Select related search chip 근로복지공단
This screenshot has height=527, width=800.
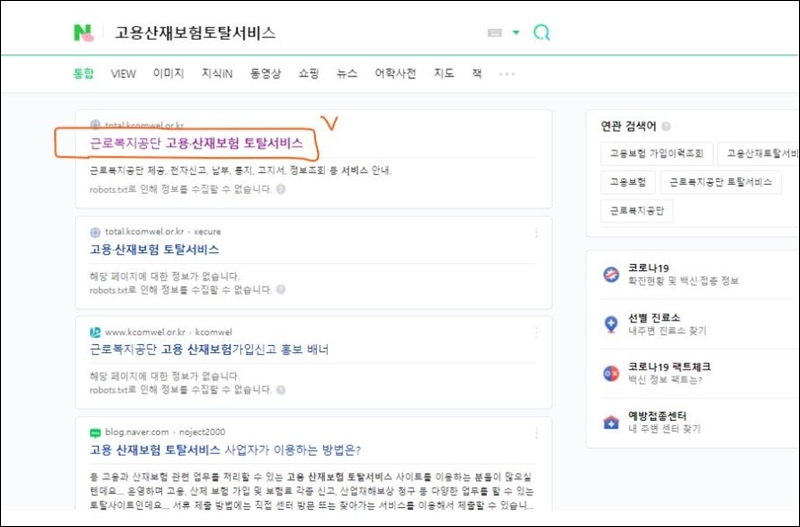click(x=637, y=211)
